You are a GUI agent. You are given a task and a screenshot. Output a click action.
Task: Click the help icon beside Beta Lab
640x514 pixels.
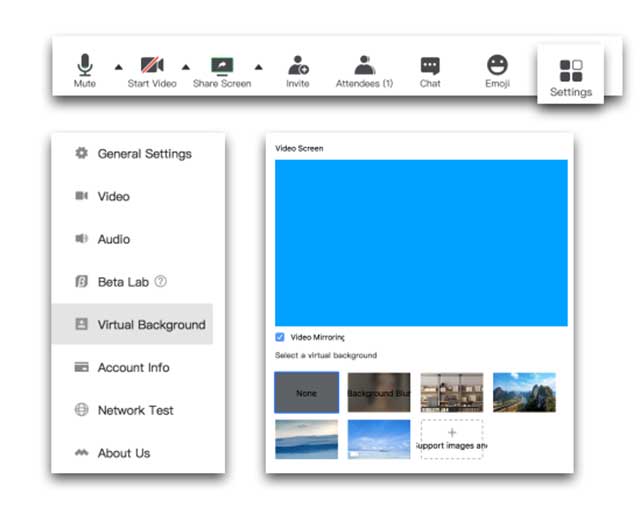(161, 282)
